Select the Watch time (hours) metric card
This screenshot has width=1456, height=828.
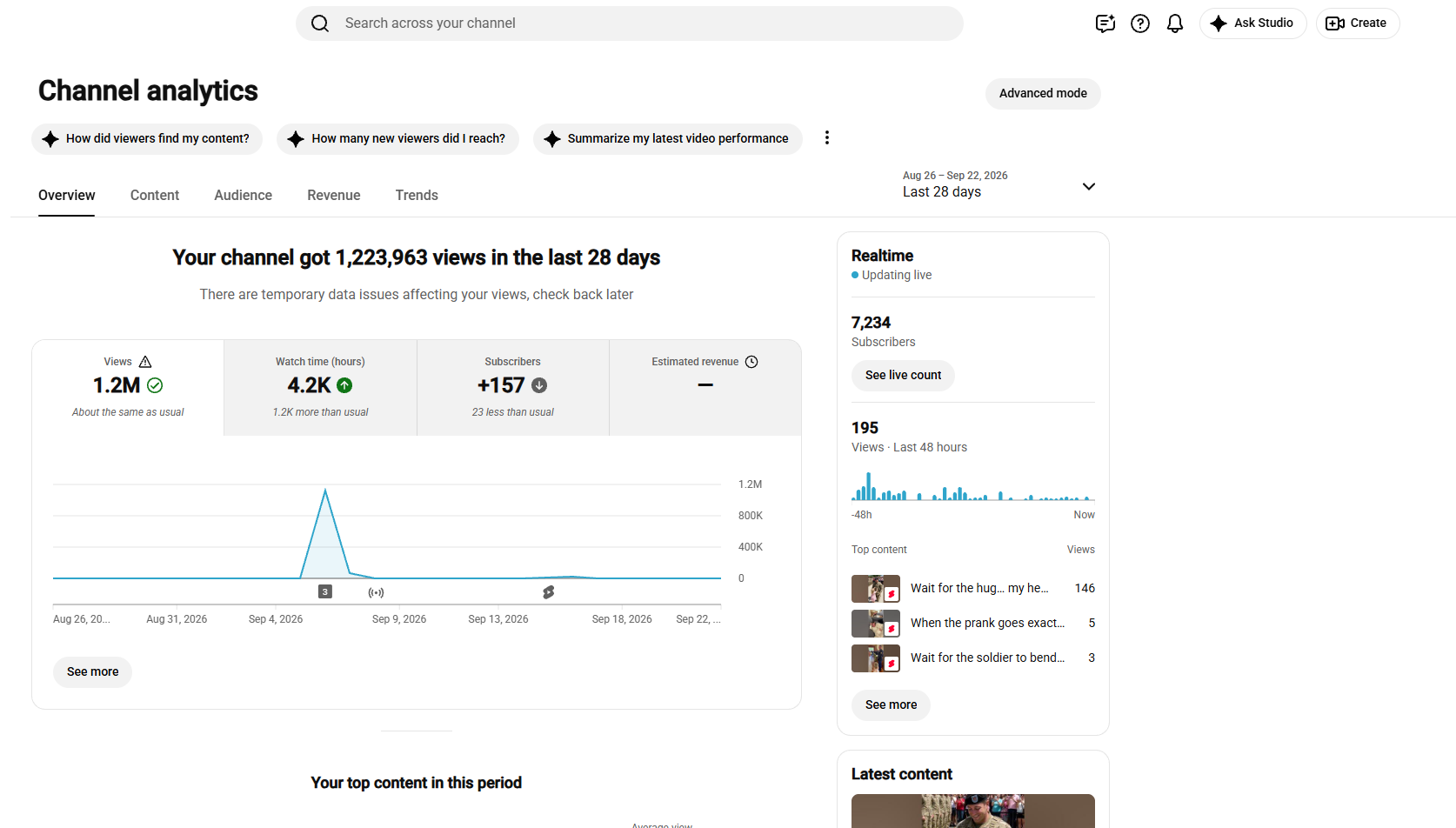click(320, 387)
